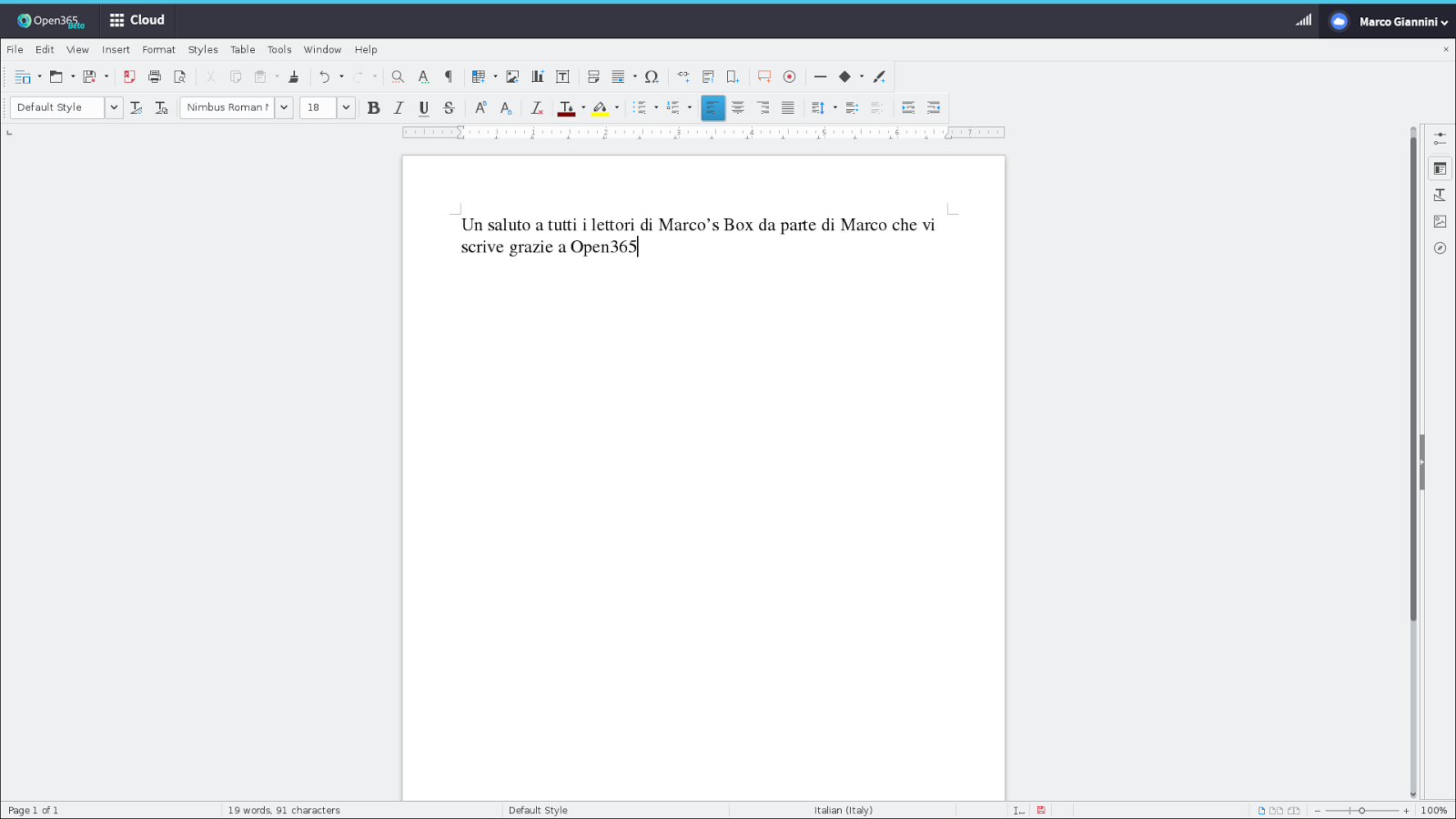Open the Navigator sidebar panel

point(1440,248)
